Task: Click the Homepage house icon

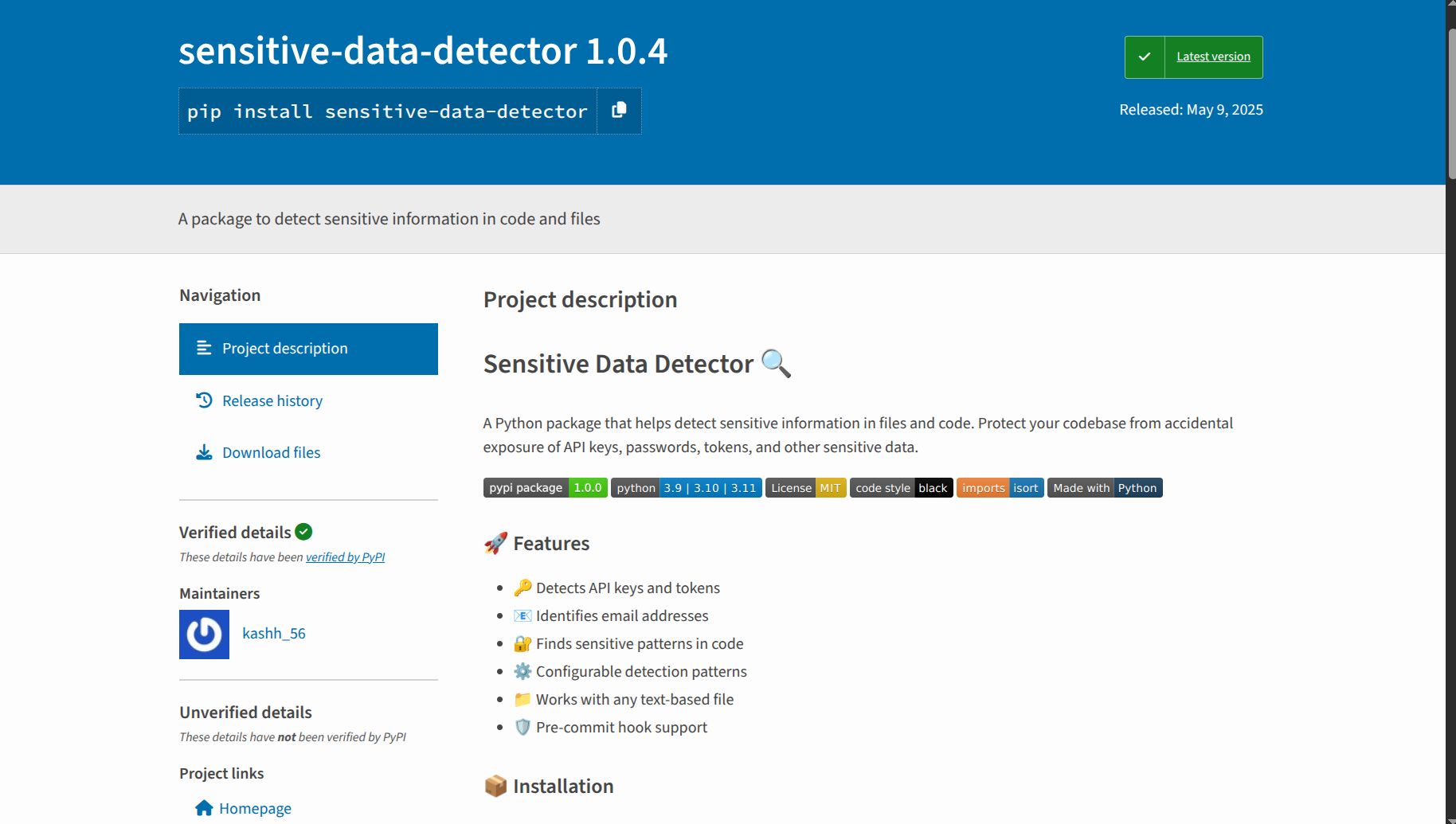Action: (204, 808)
